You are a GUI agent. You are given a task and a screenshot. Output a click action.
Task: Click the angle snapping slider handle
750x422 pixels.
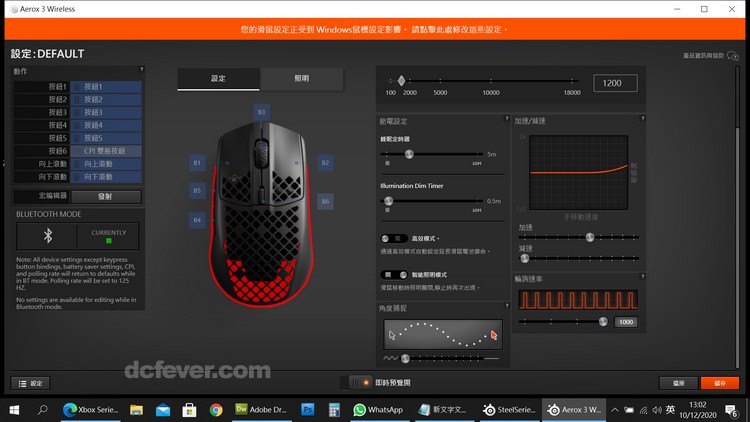coord(405,358)
